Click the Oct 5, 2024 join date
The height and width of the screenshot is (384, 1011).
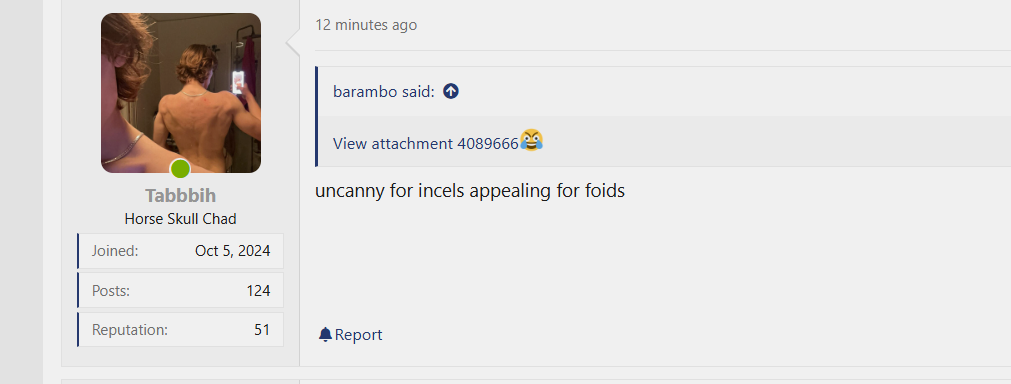(233, 251)
